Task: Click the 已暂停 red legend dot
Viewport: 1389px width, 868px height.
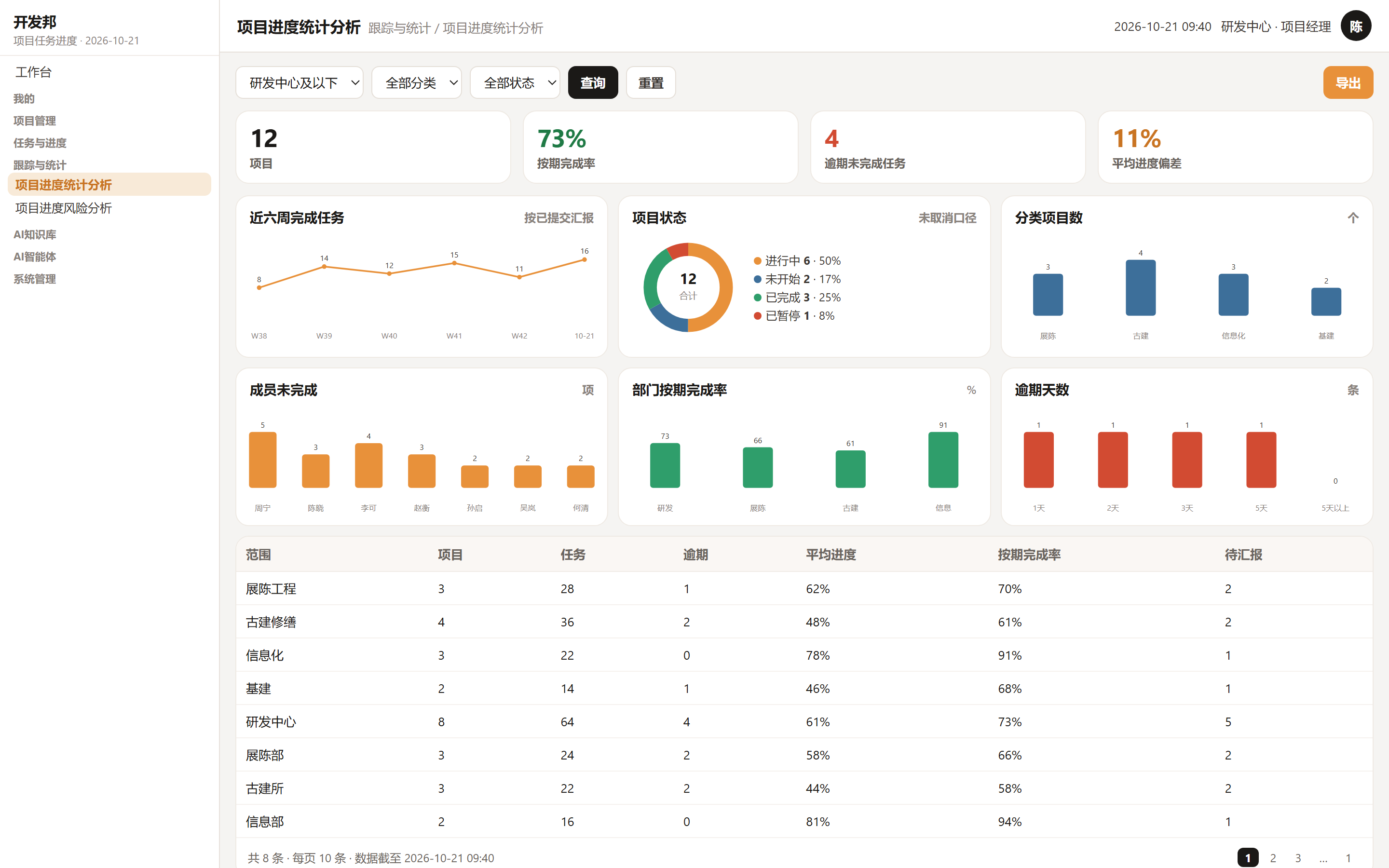Action: pyautogui.click(x=757, y=316)
